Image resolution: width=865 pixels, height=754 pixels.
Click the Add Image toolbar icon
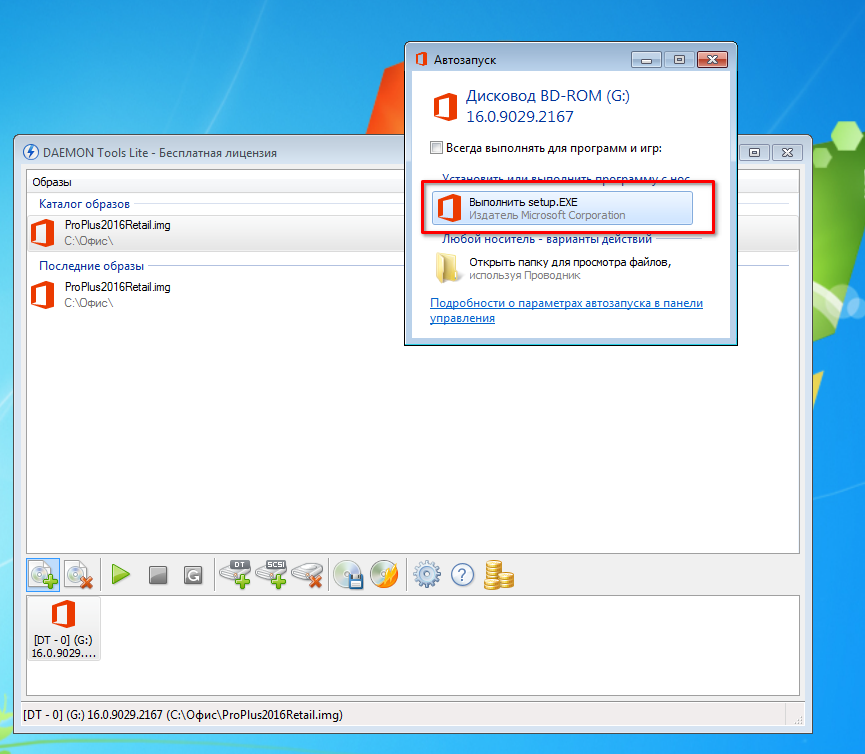(x=43, y=575)
